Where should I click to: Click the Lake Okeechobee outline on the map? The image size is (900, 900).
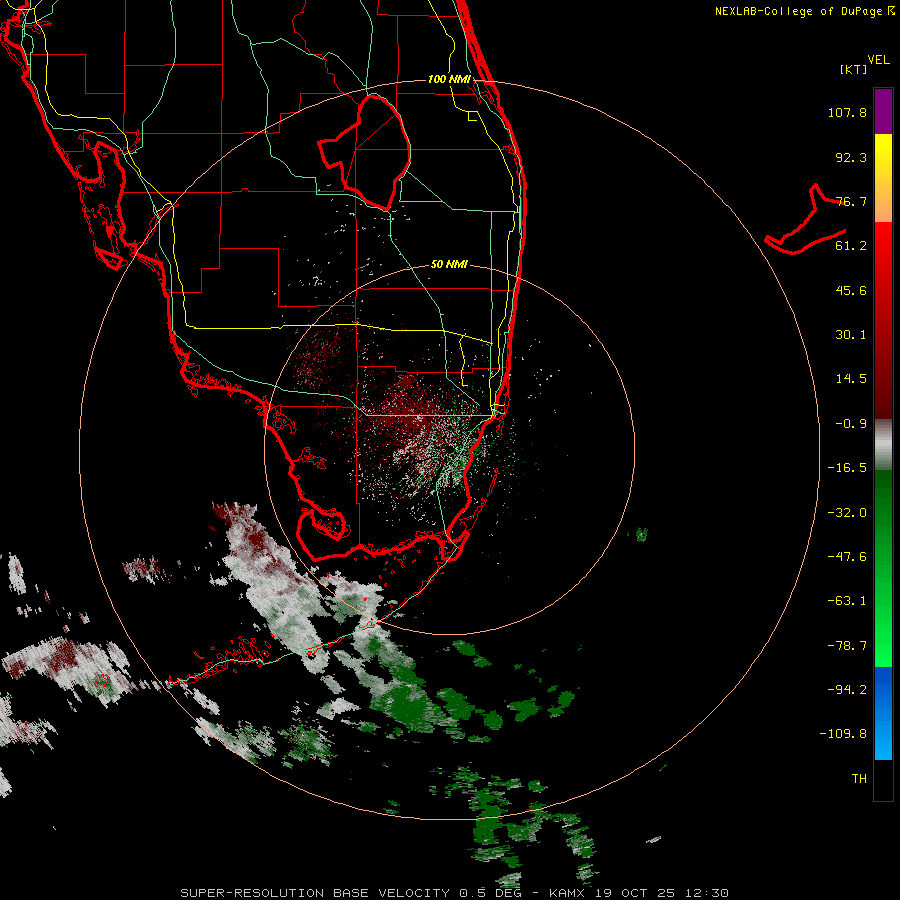pos(365,152)
